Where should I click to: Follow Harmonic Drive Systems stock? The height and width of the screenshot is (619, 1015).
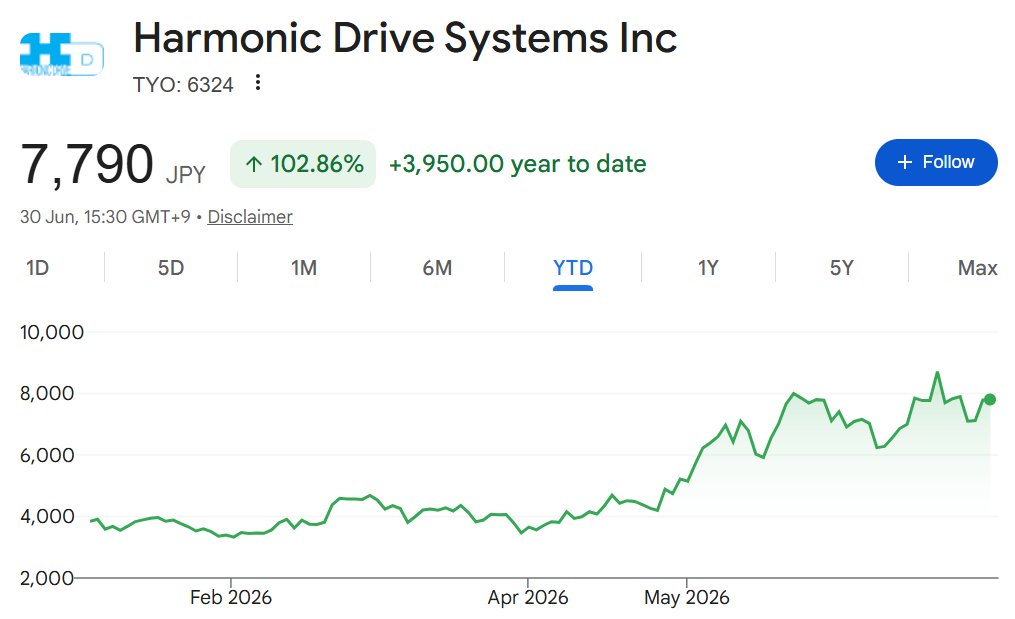click(x=935, y=163)
